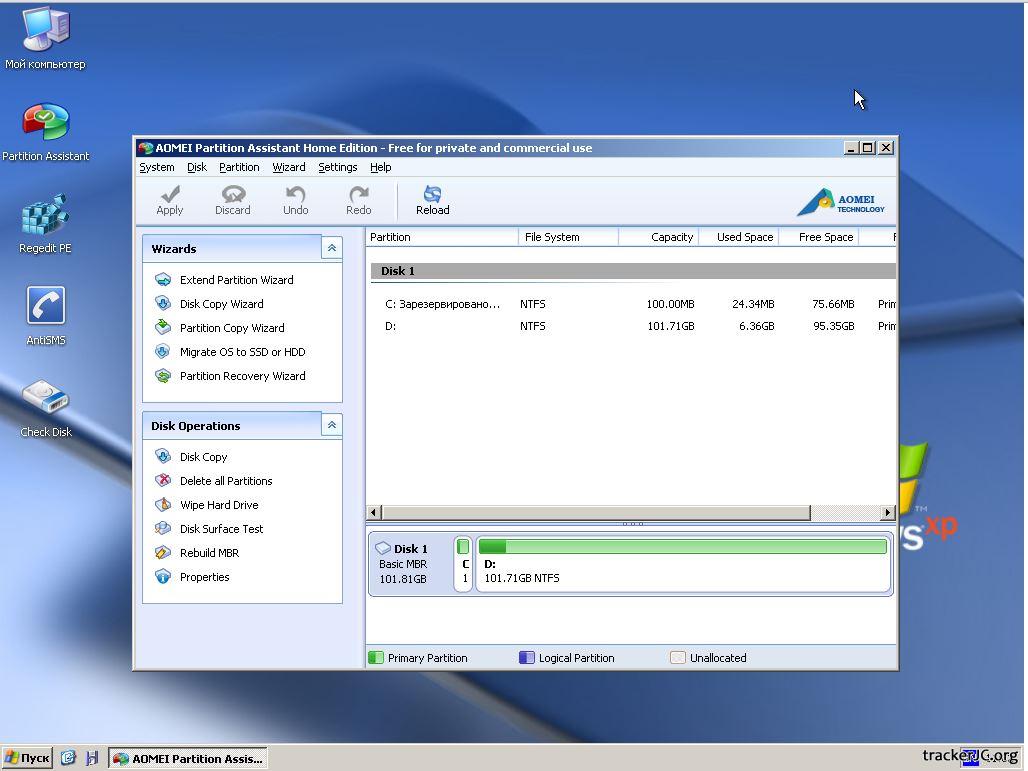Sort list by Capacity column header
Viewport: 1028px width, 771px height.
click(671, 237)
